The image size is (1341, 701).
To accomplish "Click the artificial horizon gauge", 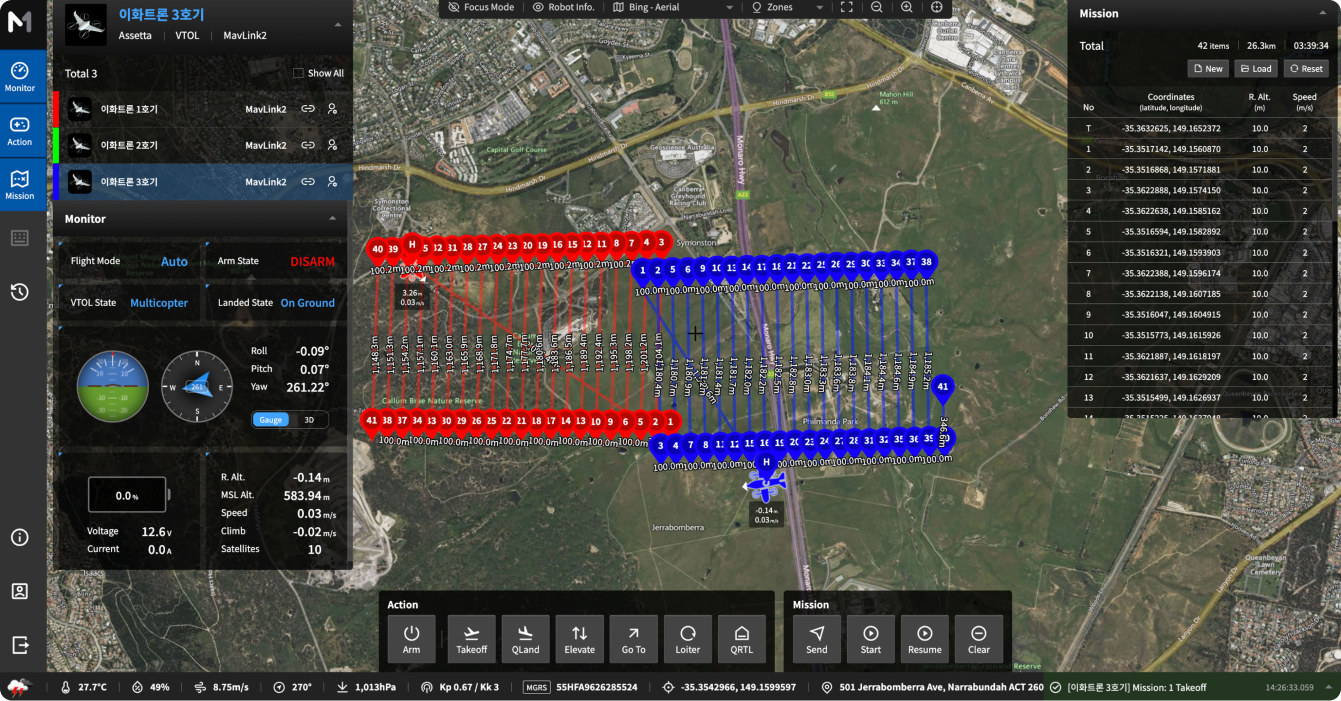I will point(113,386).
